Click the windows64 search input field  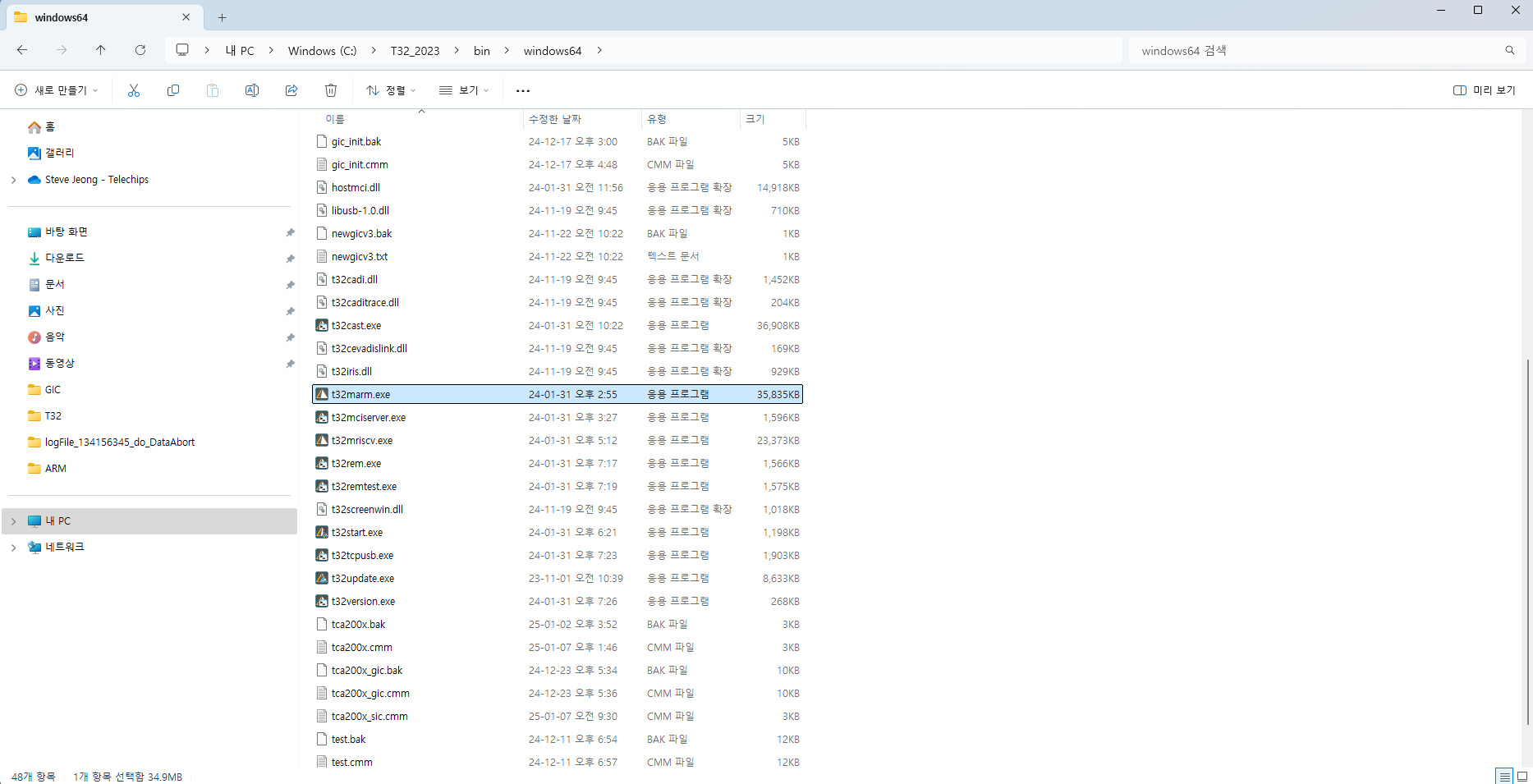pyautogui.click(x=1314, y=51)
